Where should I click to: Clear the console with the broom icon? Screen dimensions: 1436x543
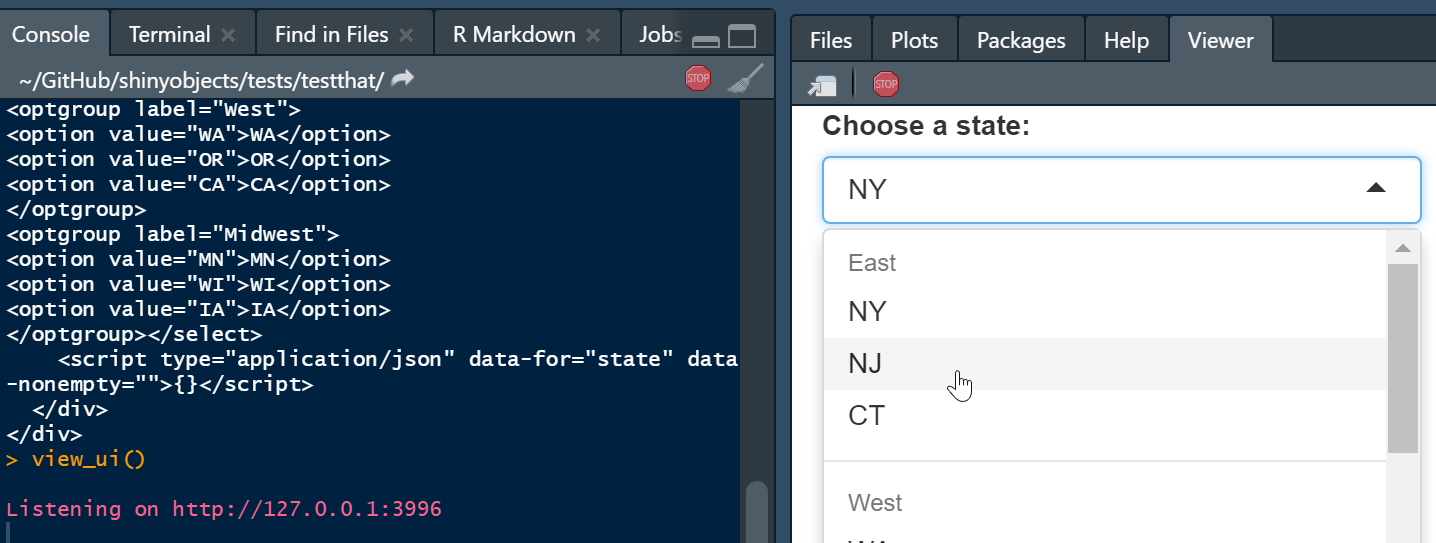click(x=744, y=78)
